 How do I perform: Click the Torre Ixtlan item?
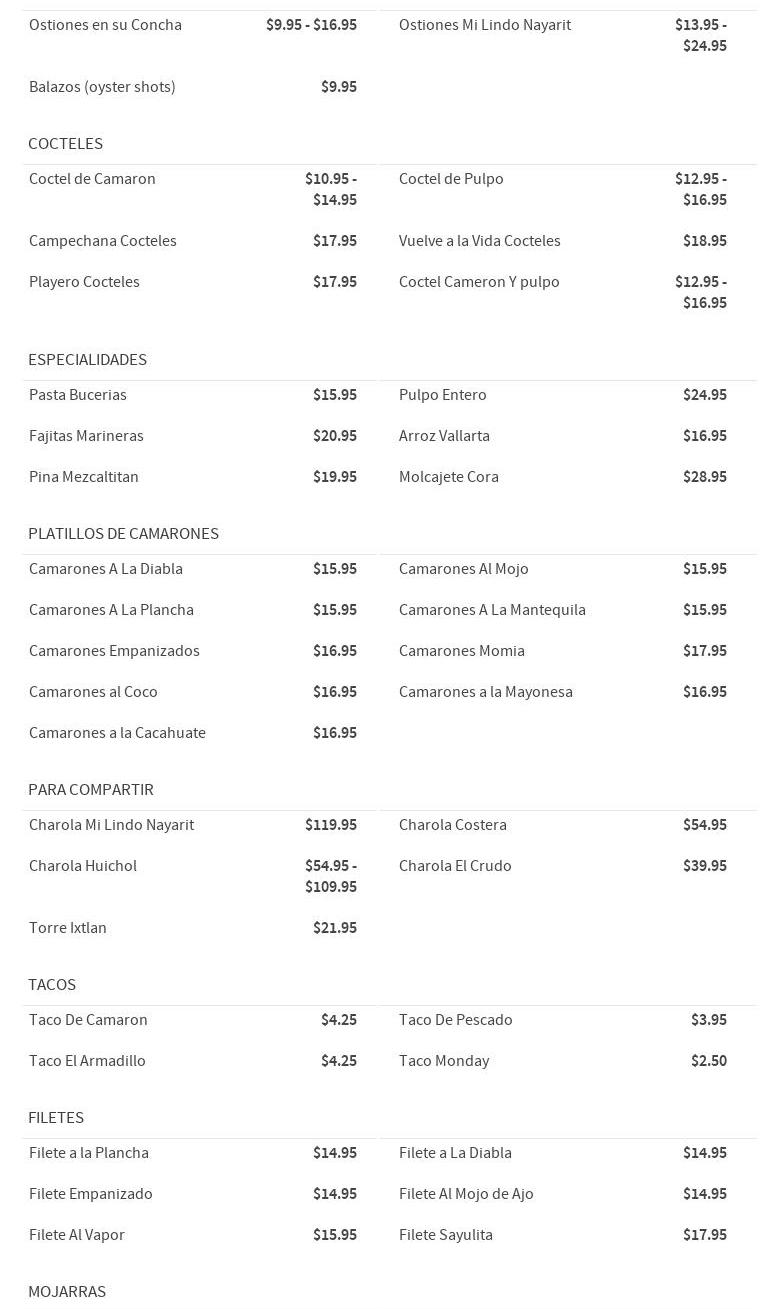tap(68, 928)
